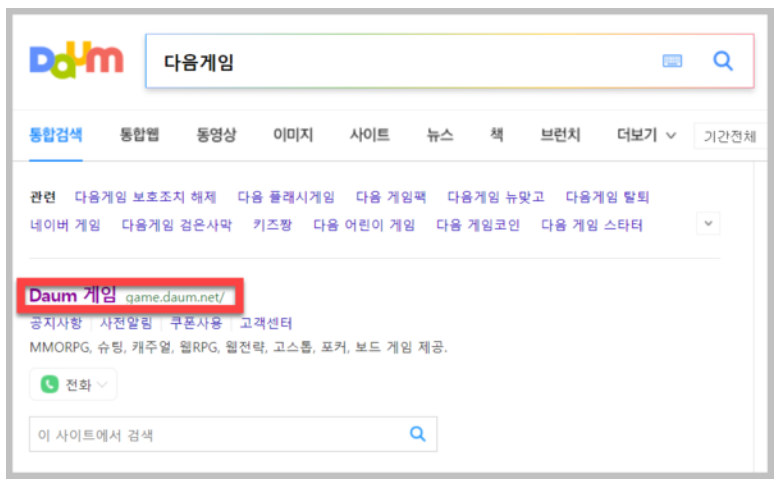Open the 사이트 tab
Screen dimensions: 781x481
point(370,135)
